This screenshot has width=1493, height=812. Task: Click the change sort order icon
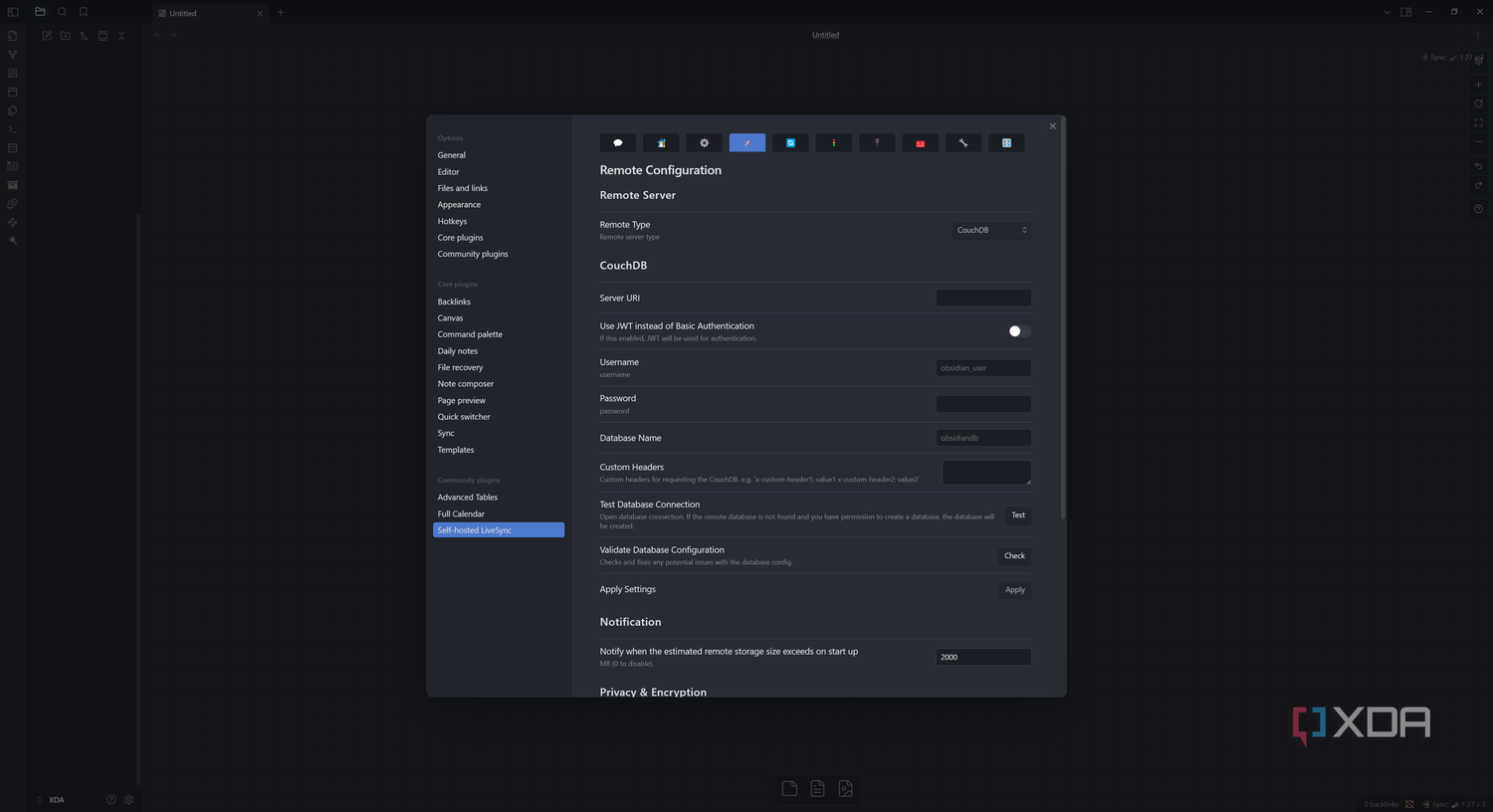[84, 36]
